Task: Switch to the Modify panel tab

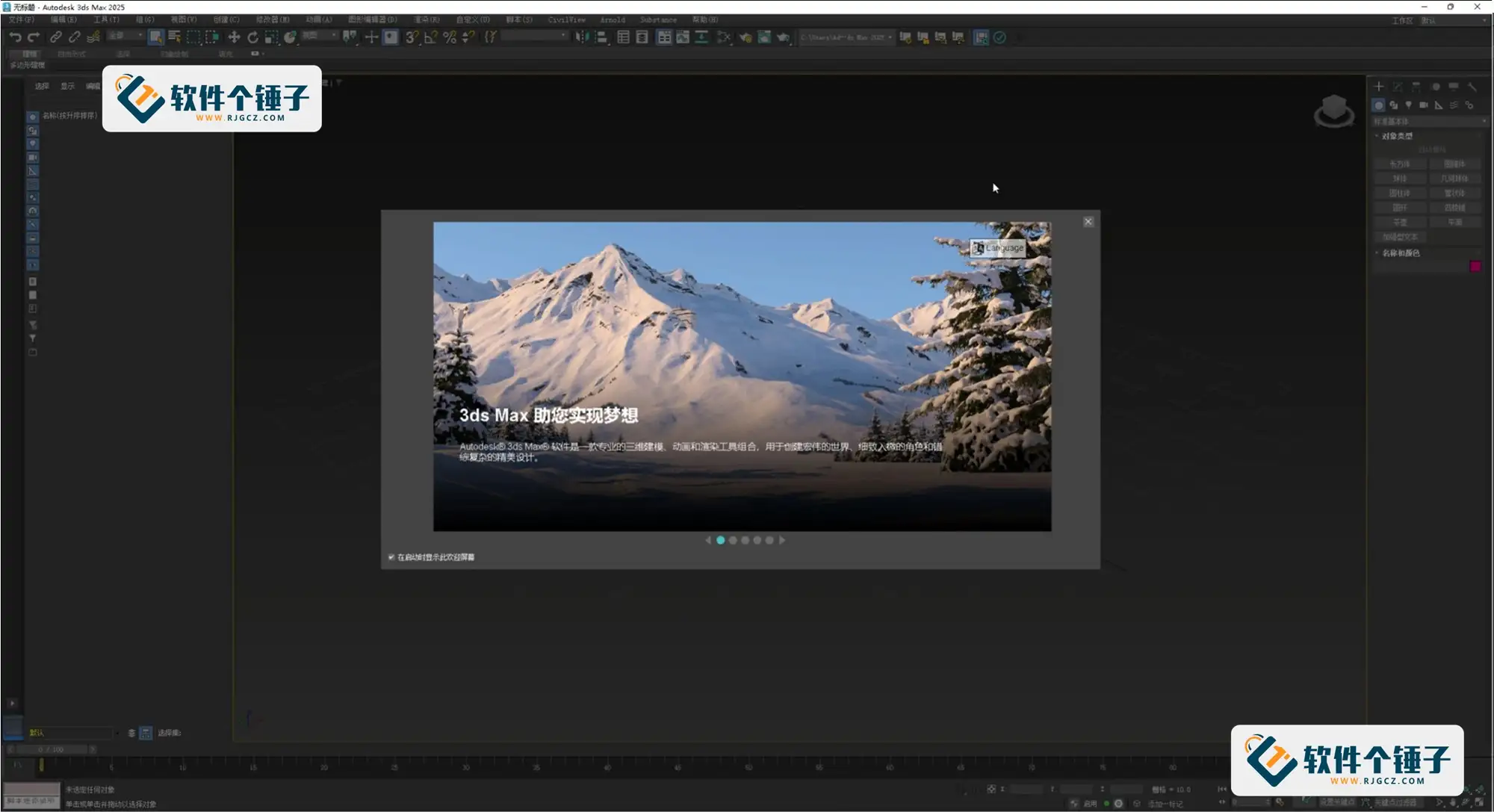Action: coord(1398,87)
